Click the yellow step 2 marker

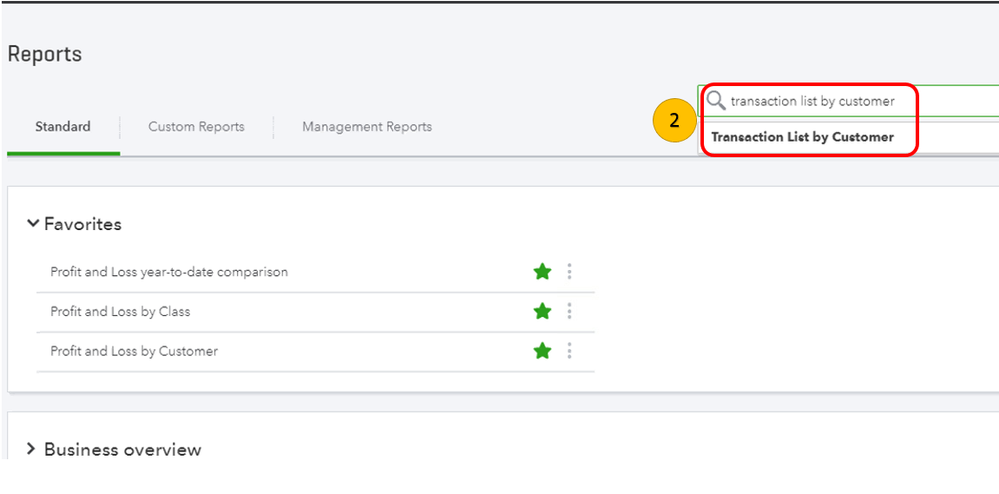tap(674, 121)
